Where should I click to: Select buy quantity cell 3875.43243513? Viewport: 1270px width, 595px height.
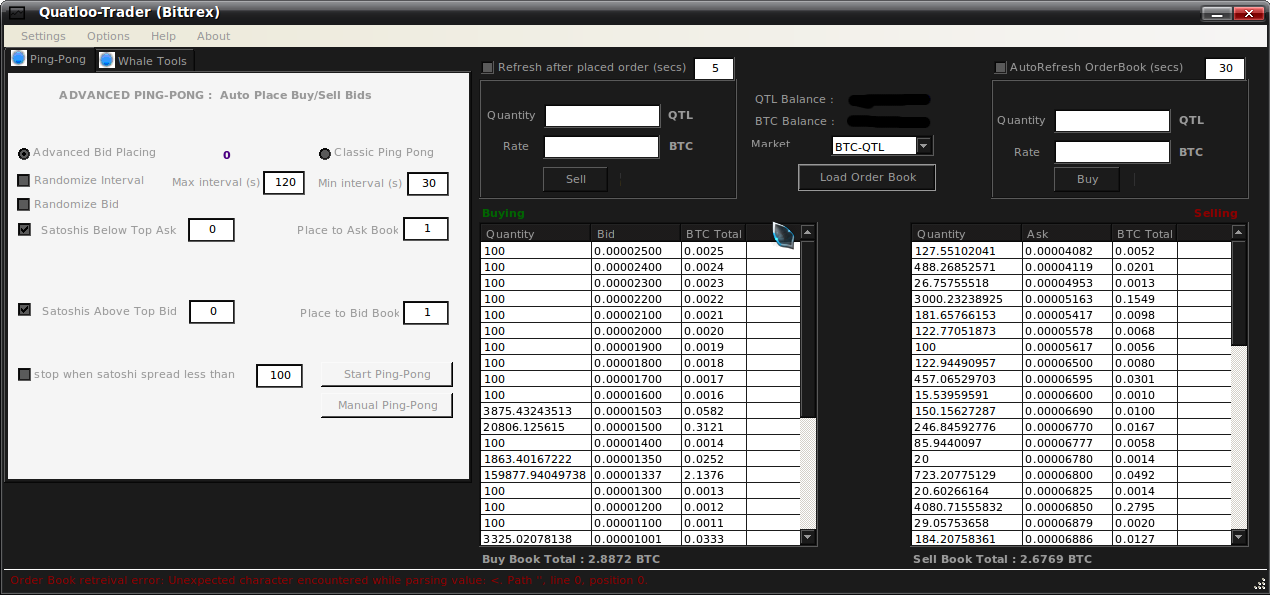536,411
